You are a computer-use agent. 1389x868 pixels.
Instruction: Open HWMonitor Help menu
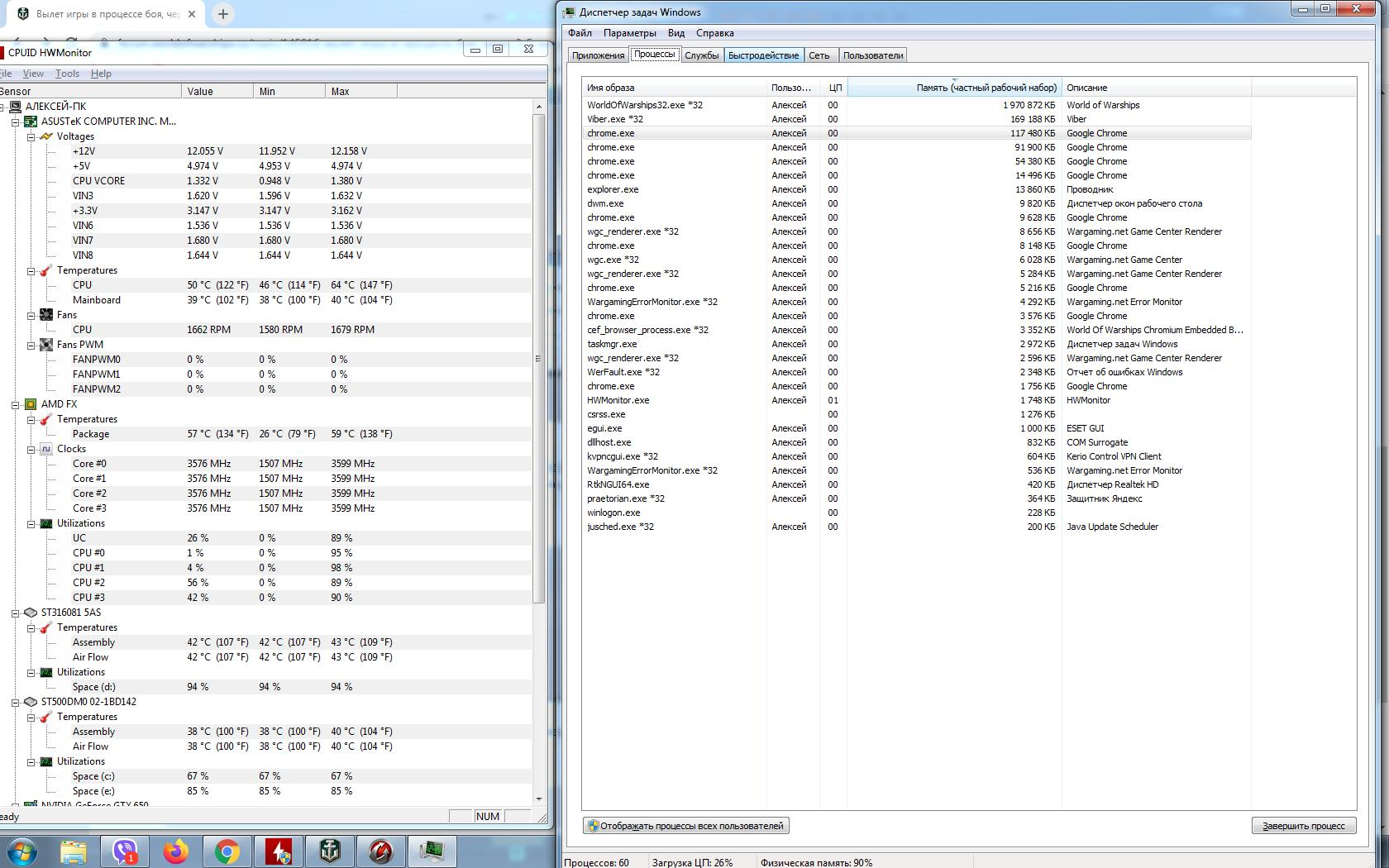coord(101,74)
